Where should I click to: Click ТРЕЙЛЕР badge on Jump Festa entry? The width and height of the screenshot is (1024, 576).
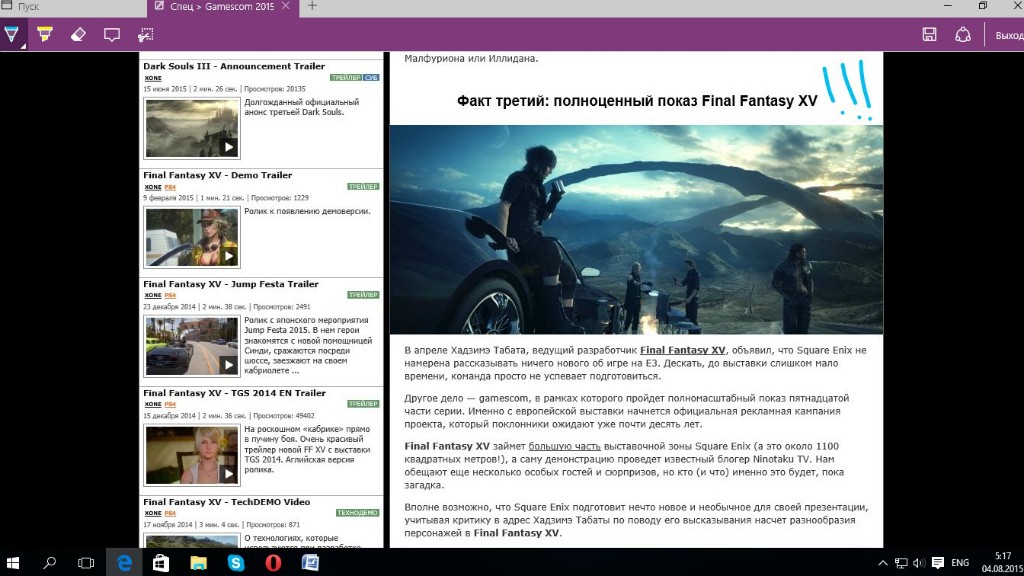(363, 295)
